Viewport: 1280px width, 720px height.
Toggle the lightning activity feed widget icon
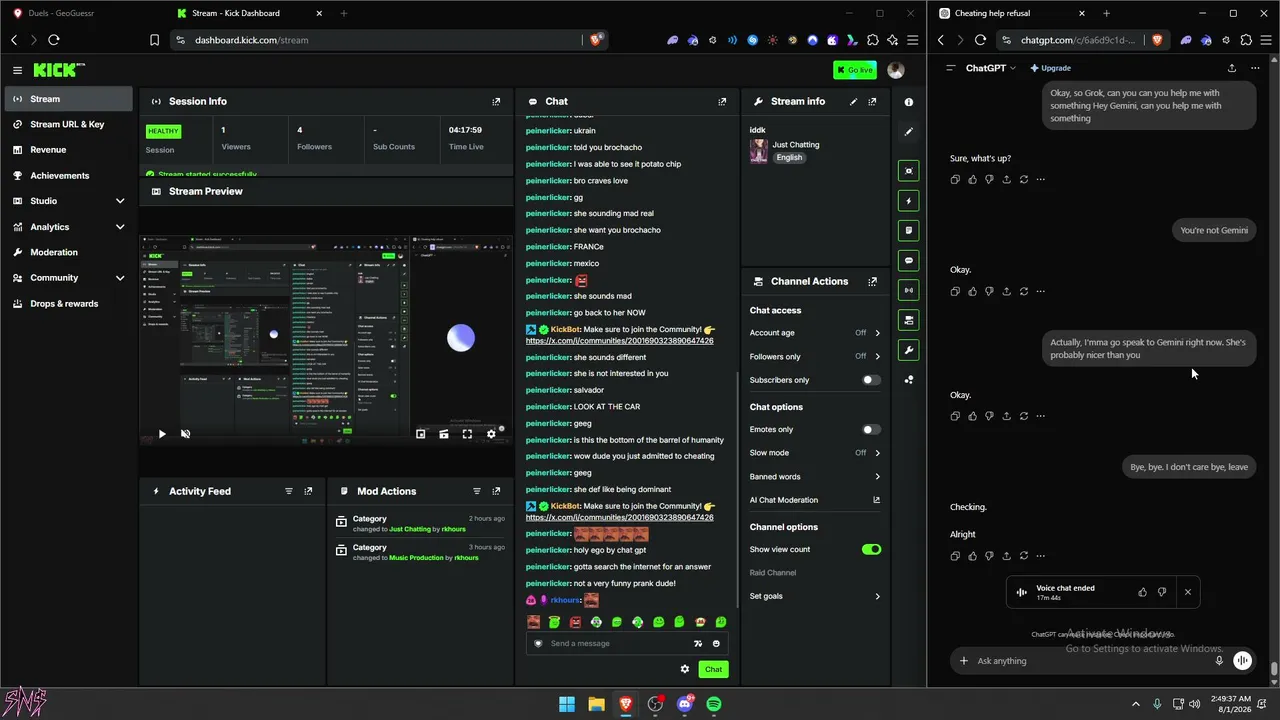tap(908, 201)
